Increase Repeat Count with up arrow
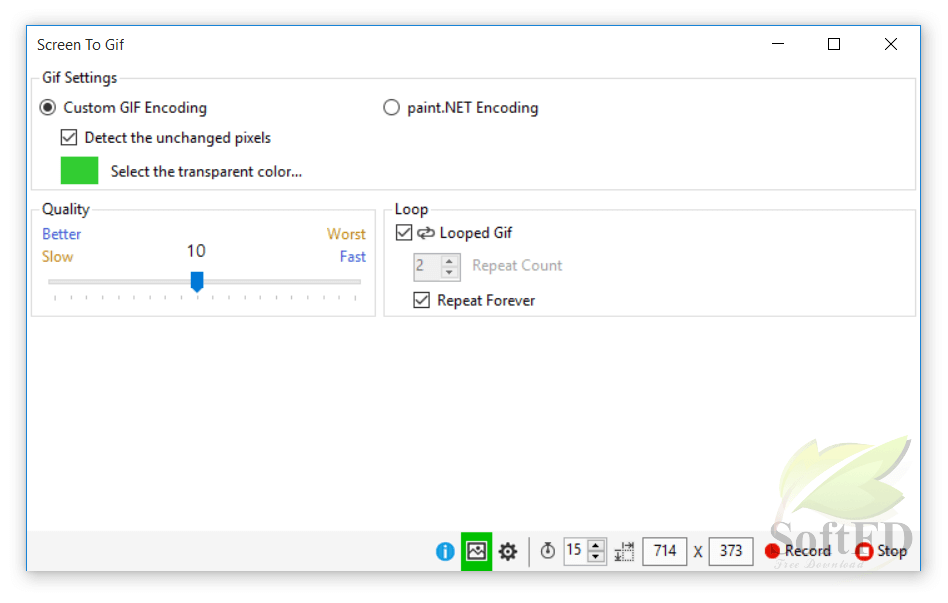 [x=449, y=261]
